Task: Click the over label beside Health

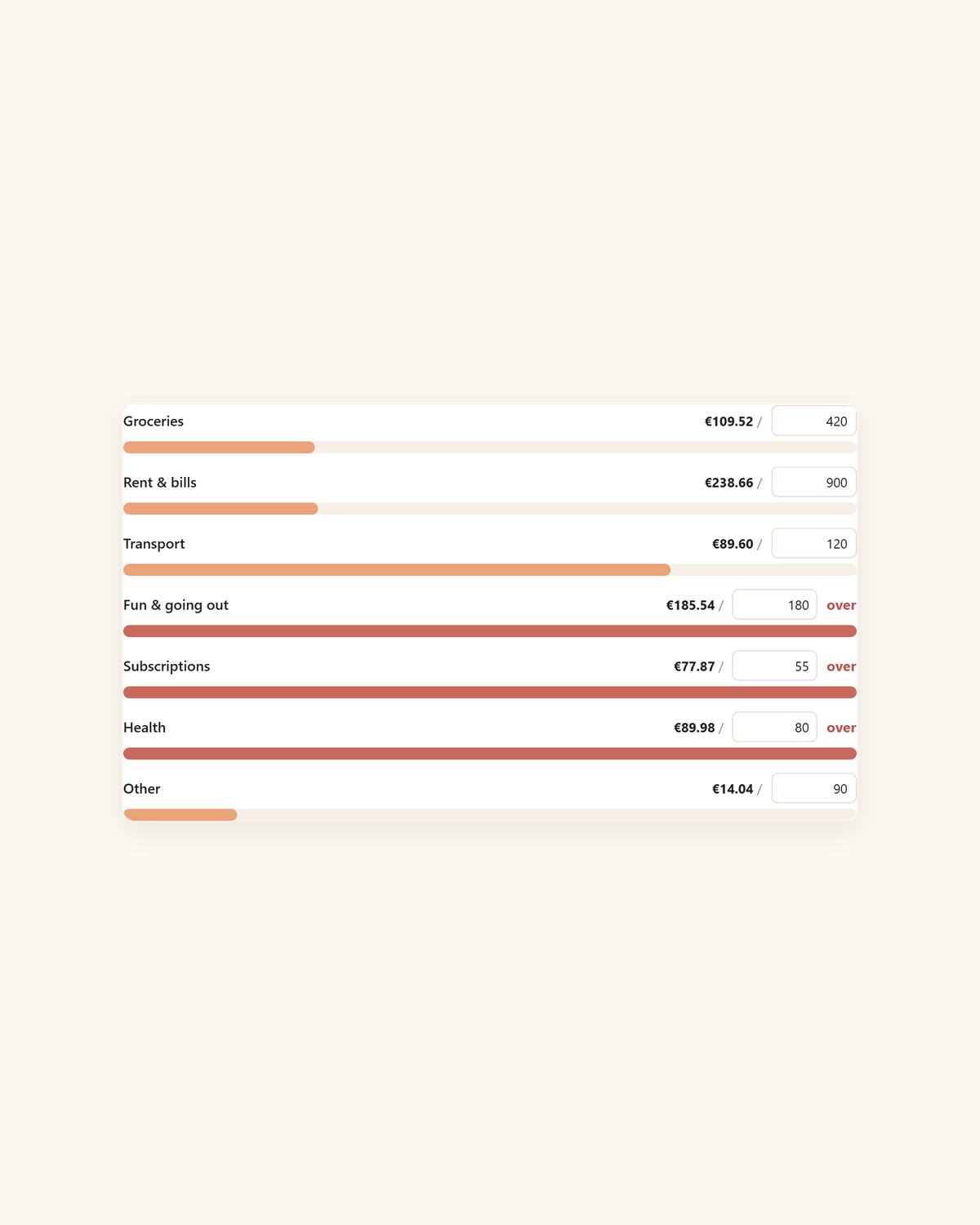Action: click(841, 728)
